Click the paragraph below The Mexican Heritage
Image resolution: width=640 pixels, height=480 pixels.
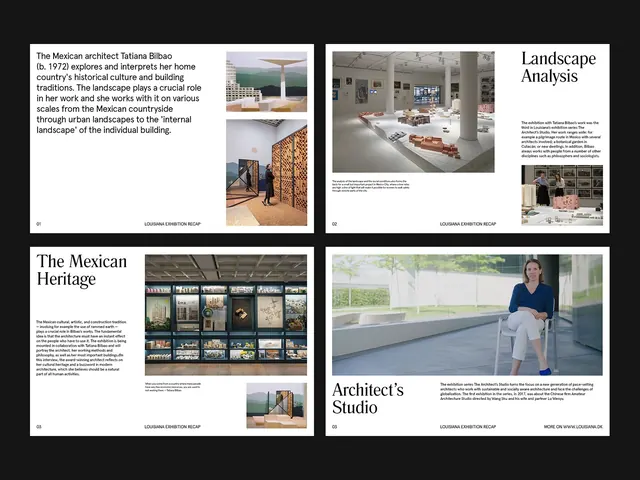coord(81,348)
